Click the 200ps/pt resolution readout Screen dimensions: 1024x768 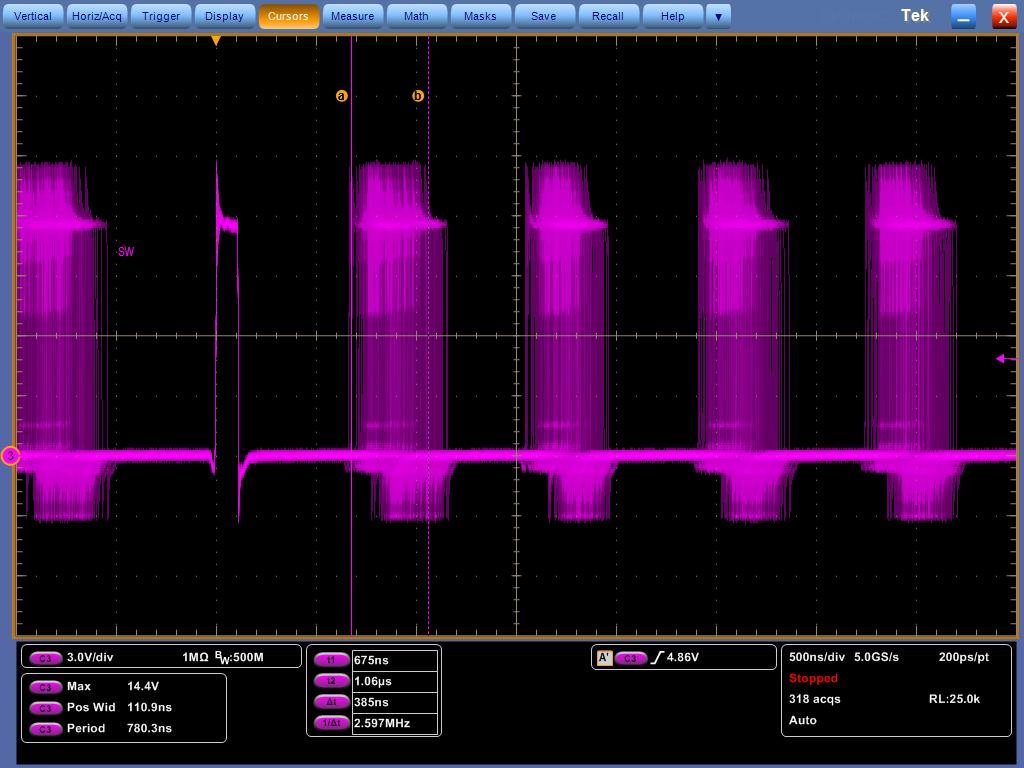click(964, 657)
